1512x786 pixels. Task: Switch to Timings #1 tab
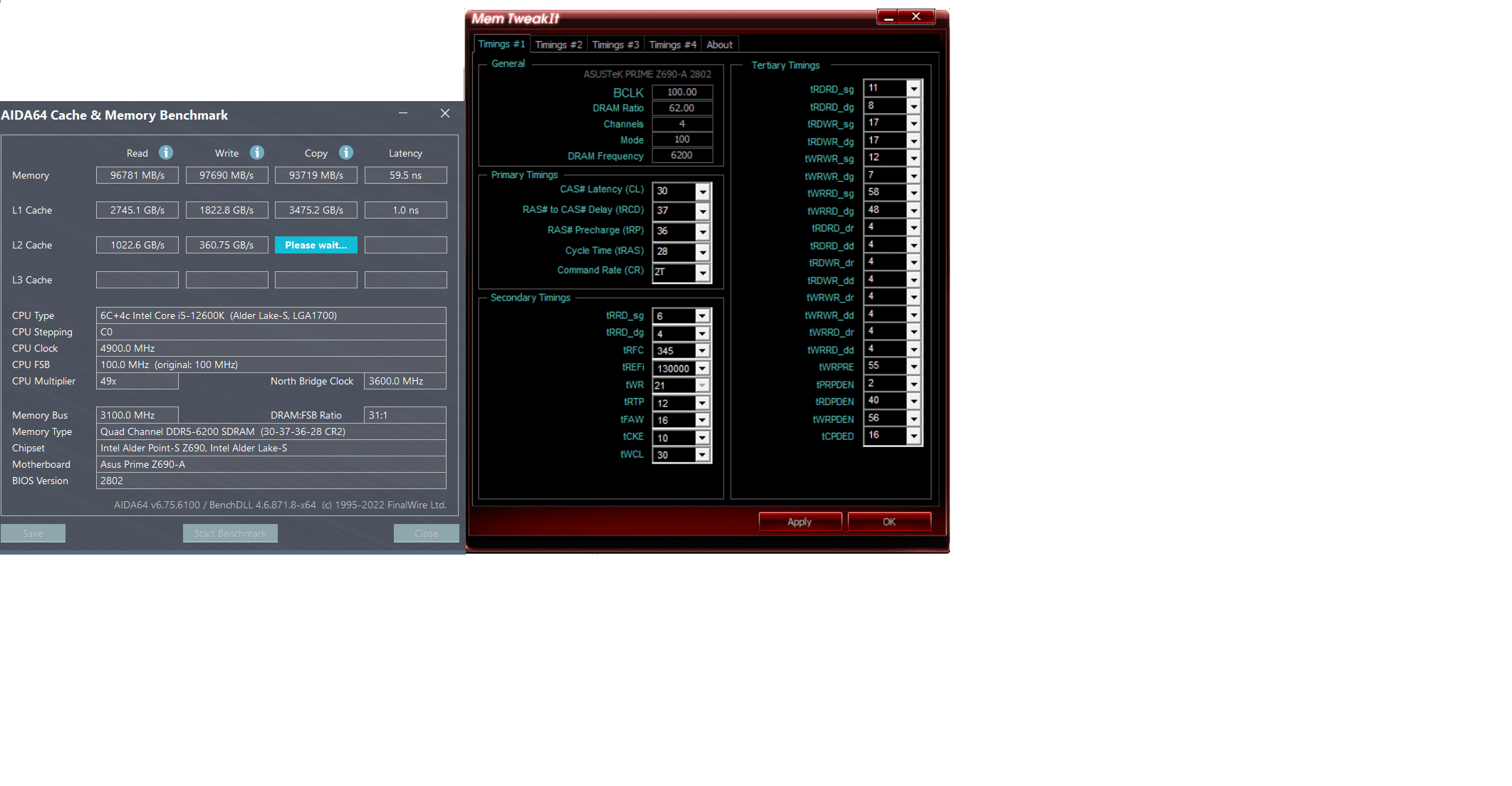[x=501, y=44]
